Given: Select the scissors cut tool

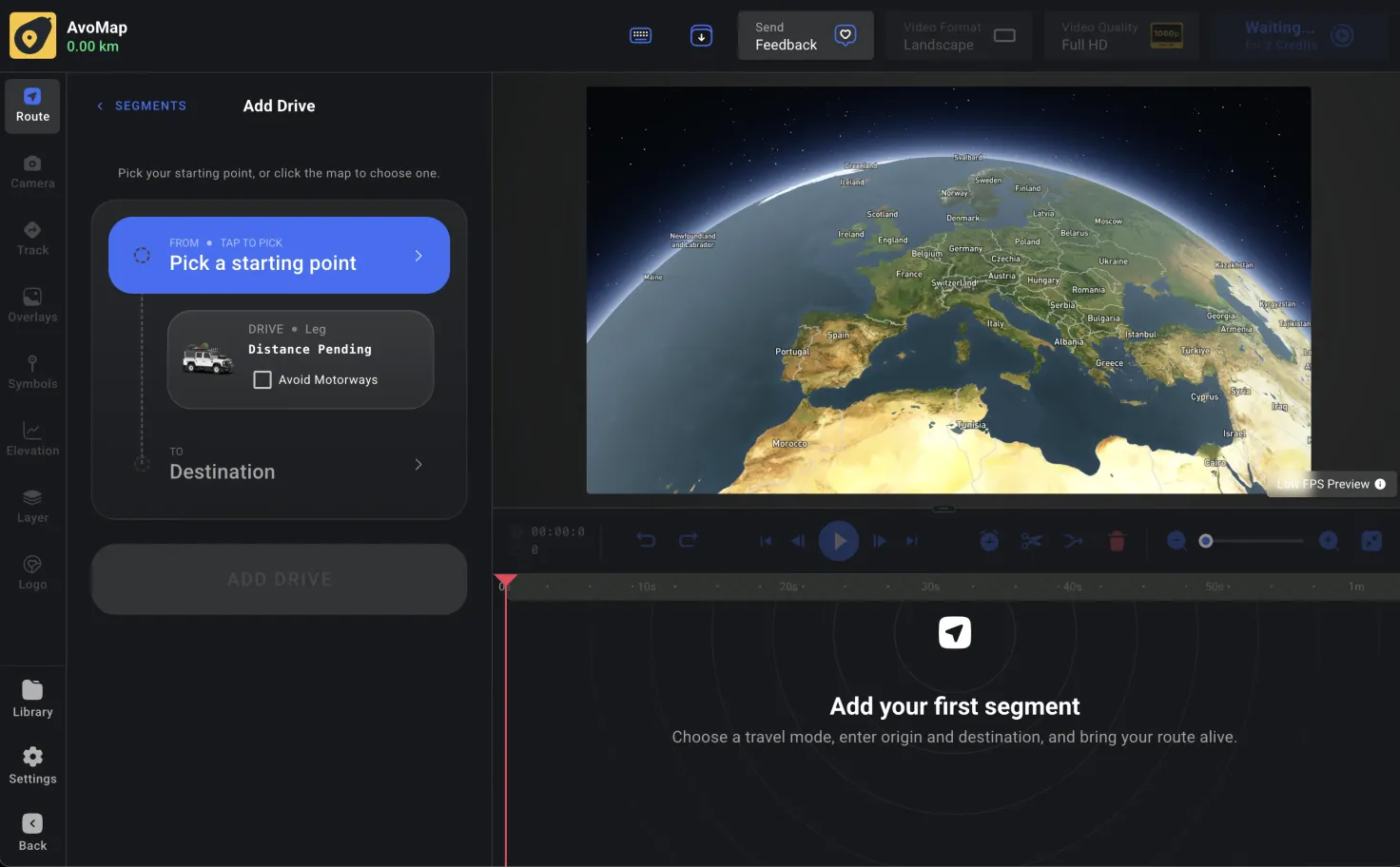Looking at the screenshot, I should 1031,541.
